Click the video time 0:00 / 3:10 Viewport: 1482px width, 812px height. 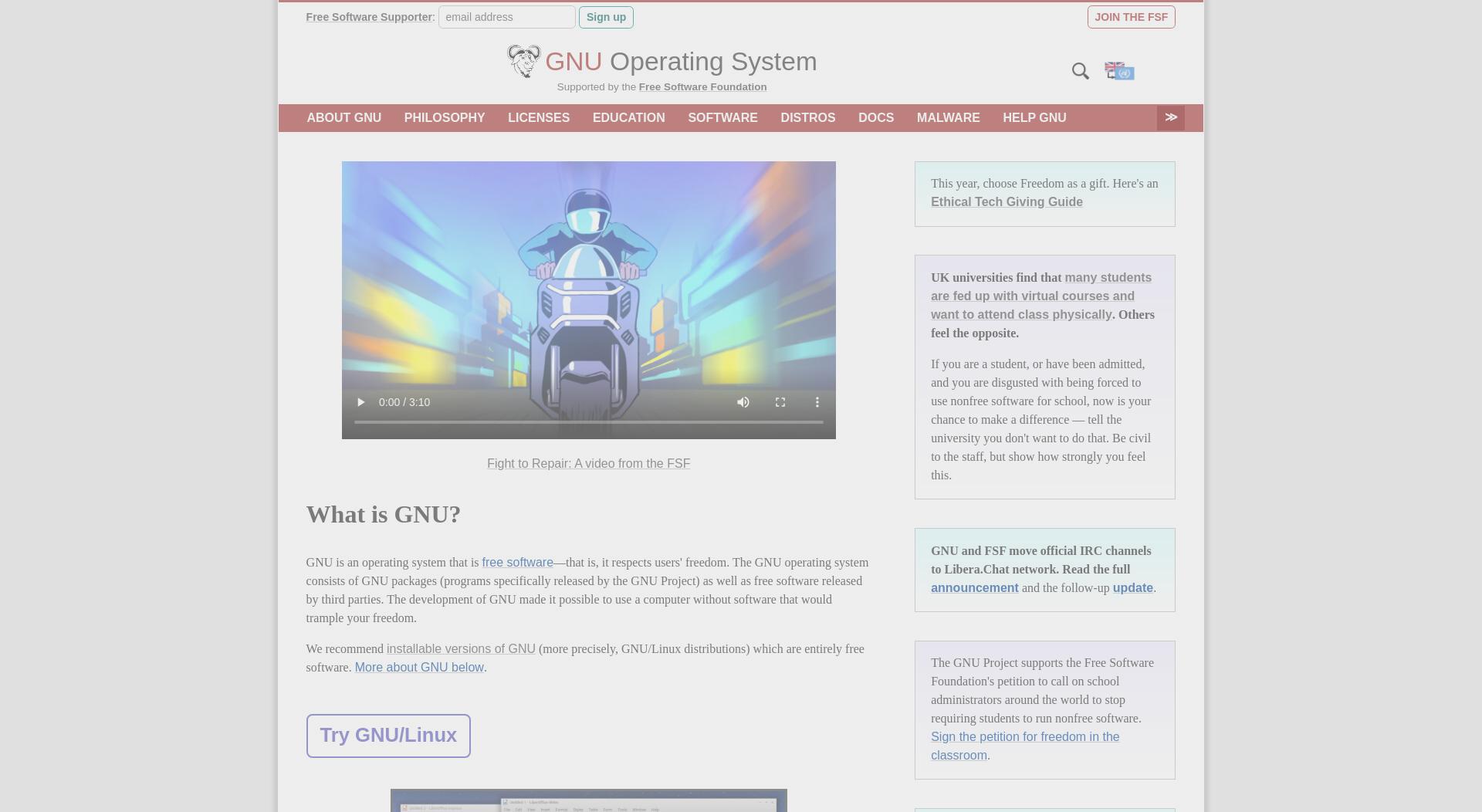coord(404,402)
